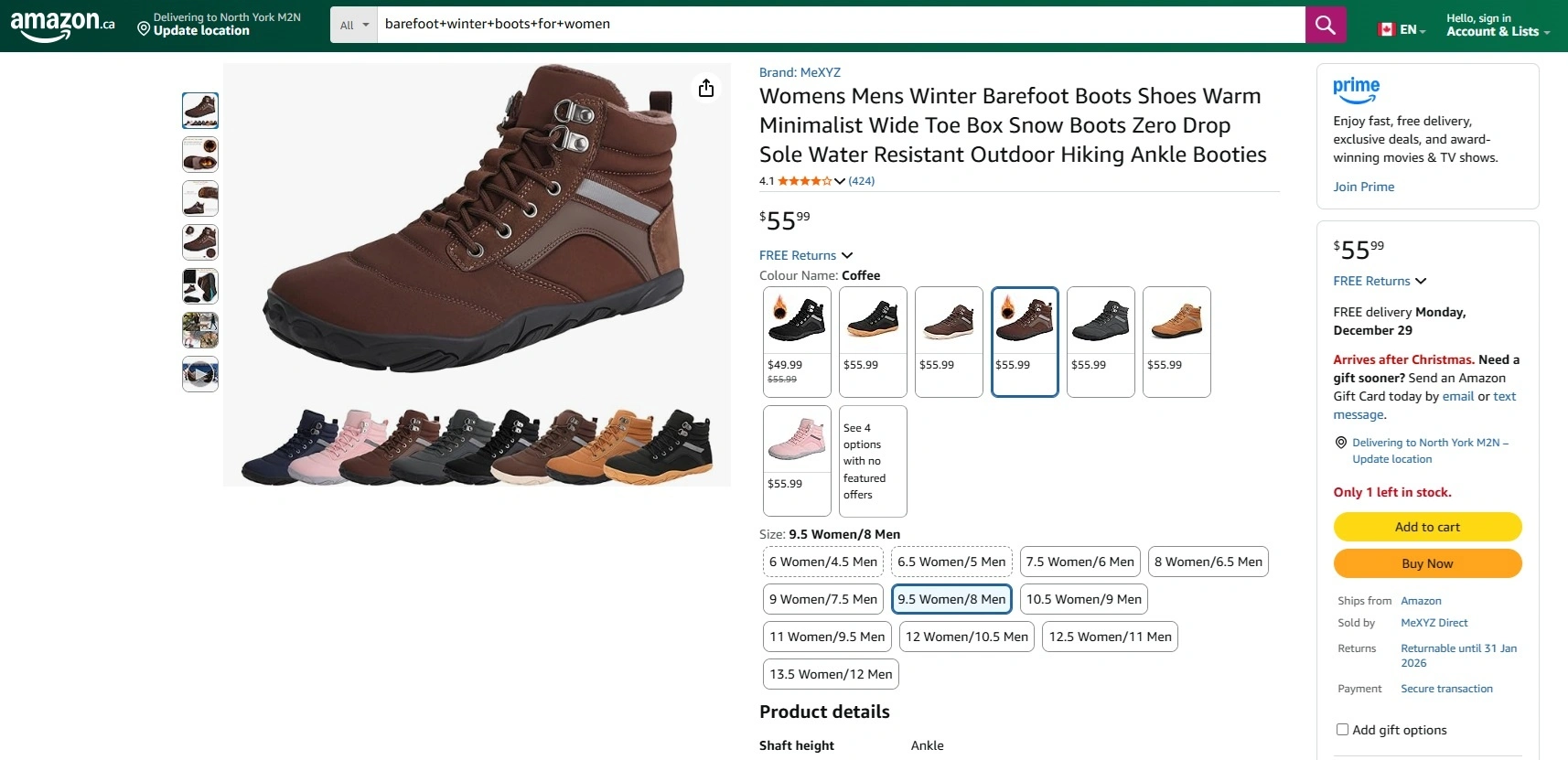The height and width of the screenshot is (760, 1568).
Task: Click the share icon on product image
Action: pyautogui.click(x=705, y=88)
